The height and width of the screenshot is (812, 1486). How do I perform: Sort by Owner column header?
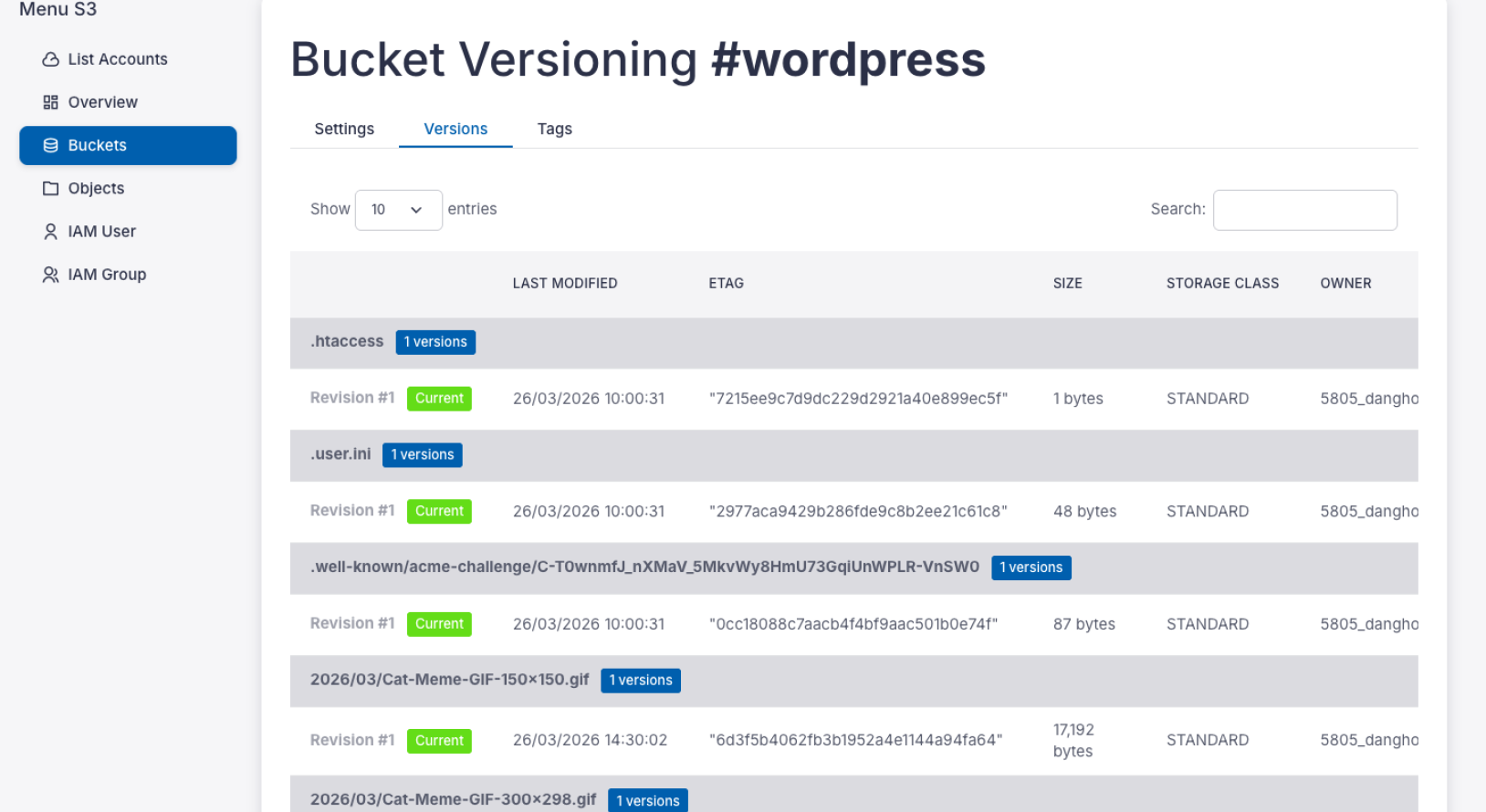pos(1346,284)
